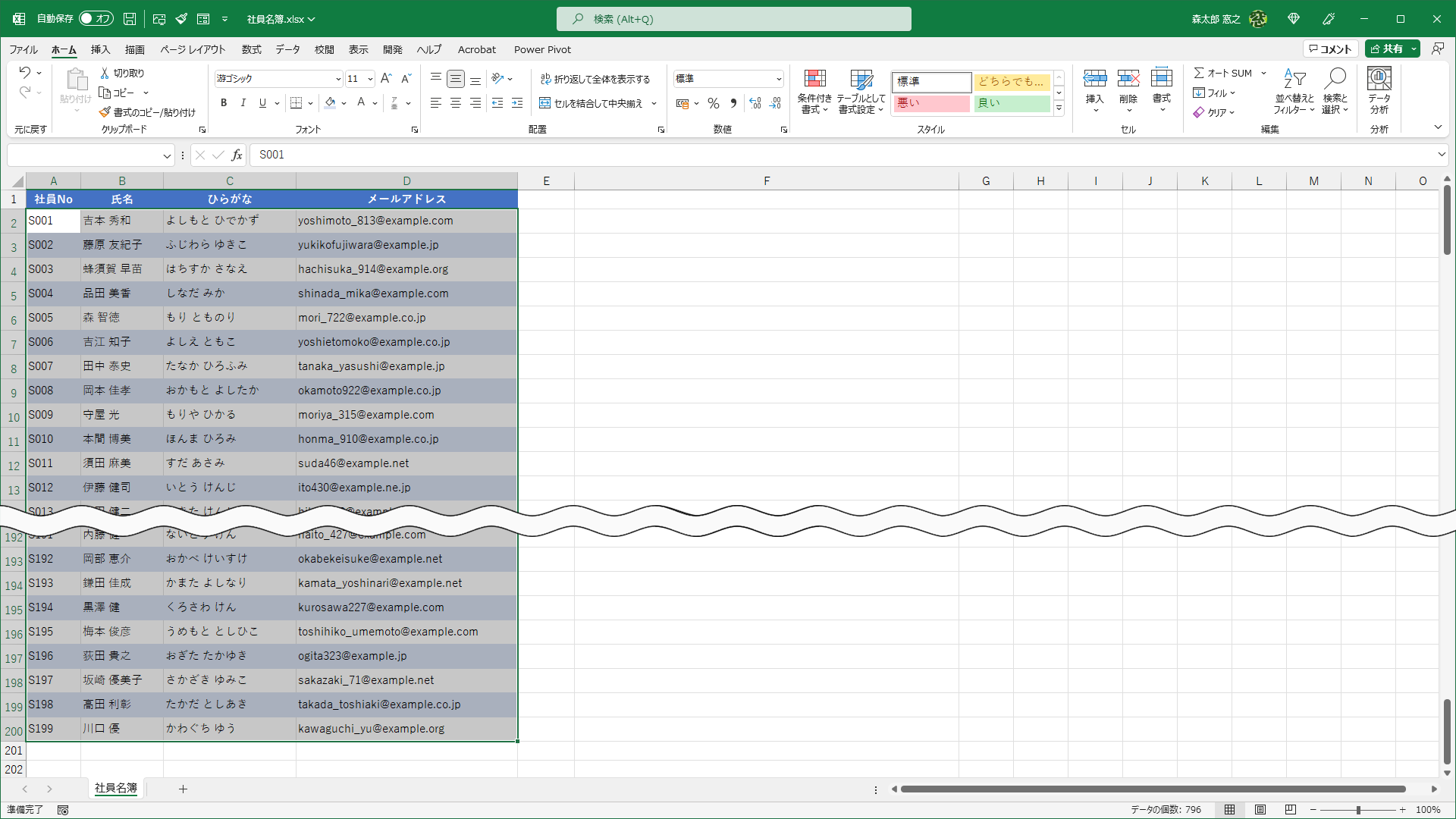Click the search box in the title bar

click(733, 19)
